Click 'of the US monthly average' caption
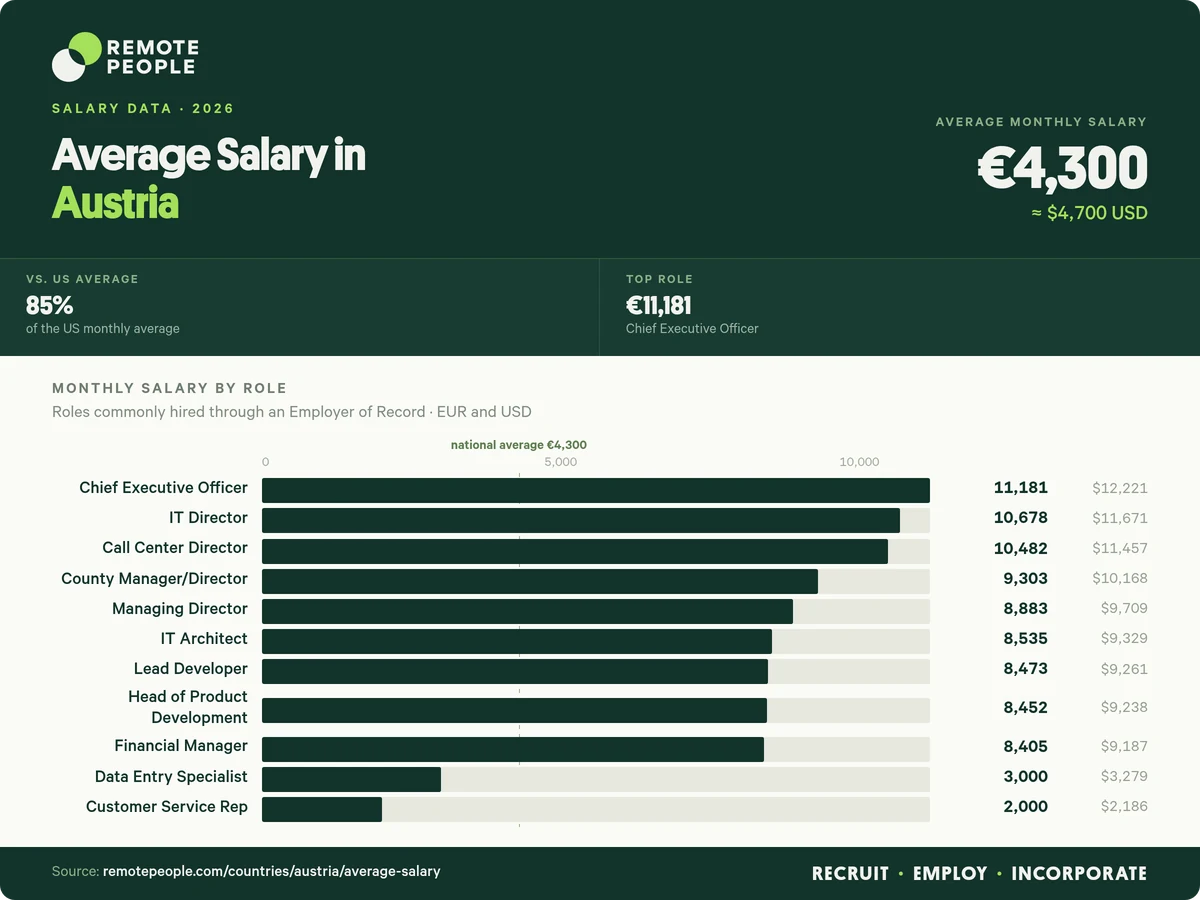1200x900 pixels. tap(103, 328)
